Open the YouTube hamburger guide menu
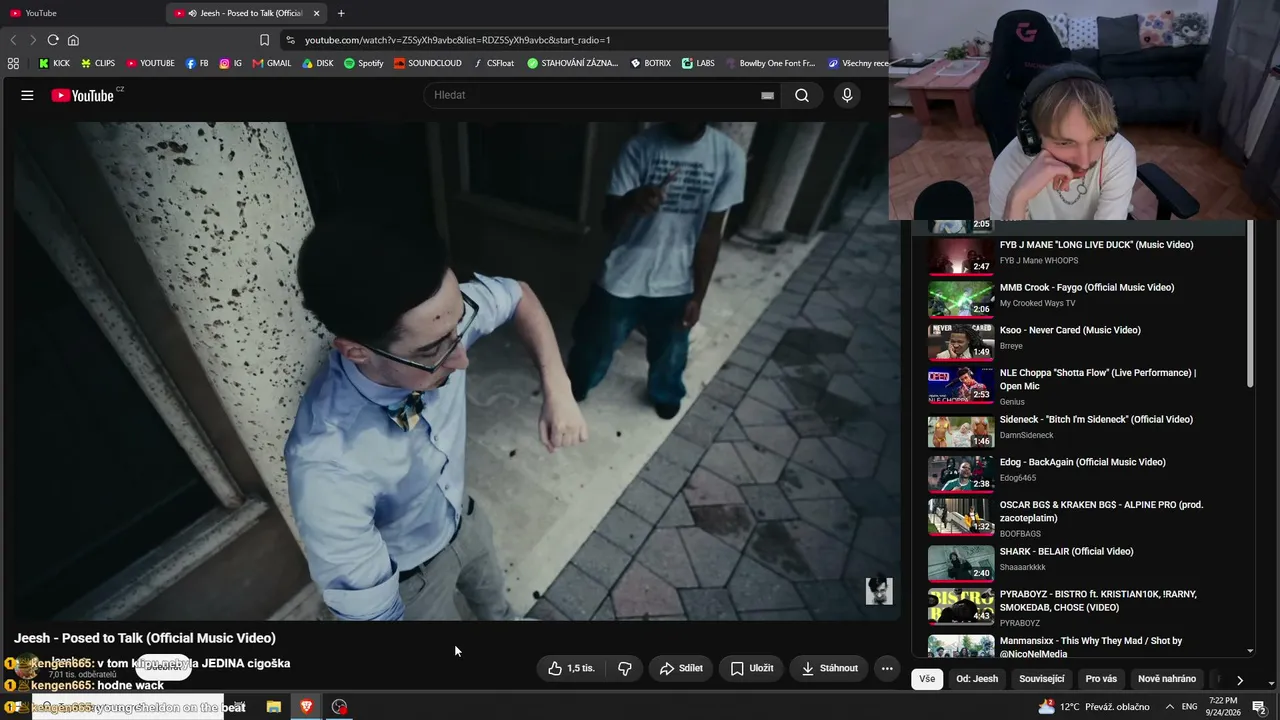 [x=27, y=95]
